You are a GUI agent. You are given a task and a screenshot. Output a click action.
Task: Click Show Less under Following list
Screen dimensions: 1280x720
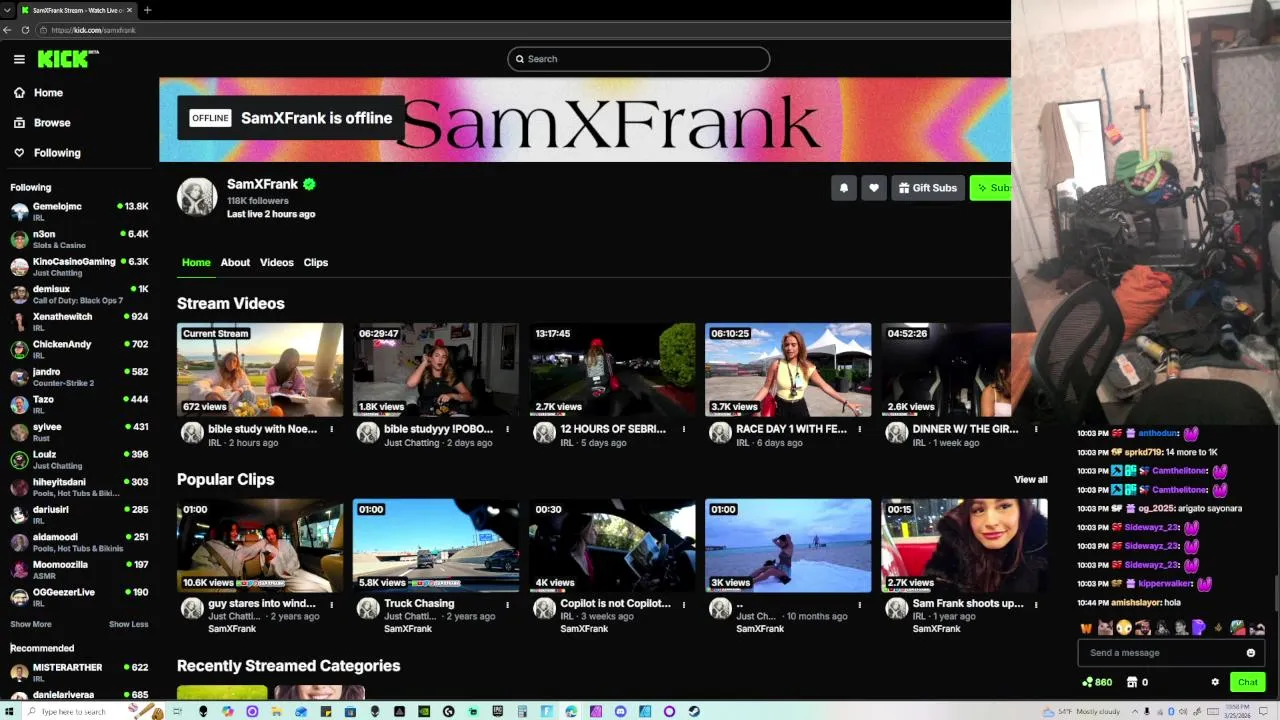pos(128,624)
